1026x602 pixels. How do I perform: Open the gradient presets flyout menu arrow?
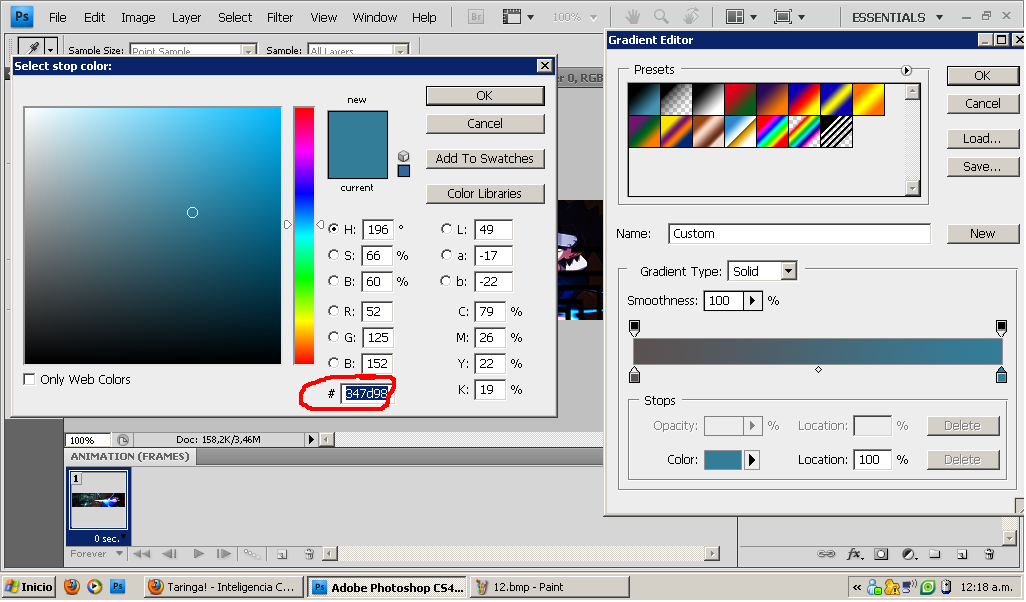pyautogui.click(x=907, y=70)
